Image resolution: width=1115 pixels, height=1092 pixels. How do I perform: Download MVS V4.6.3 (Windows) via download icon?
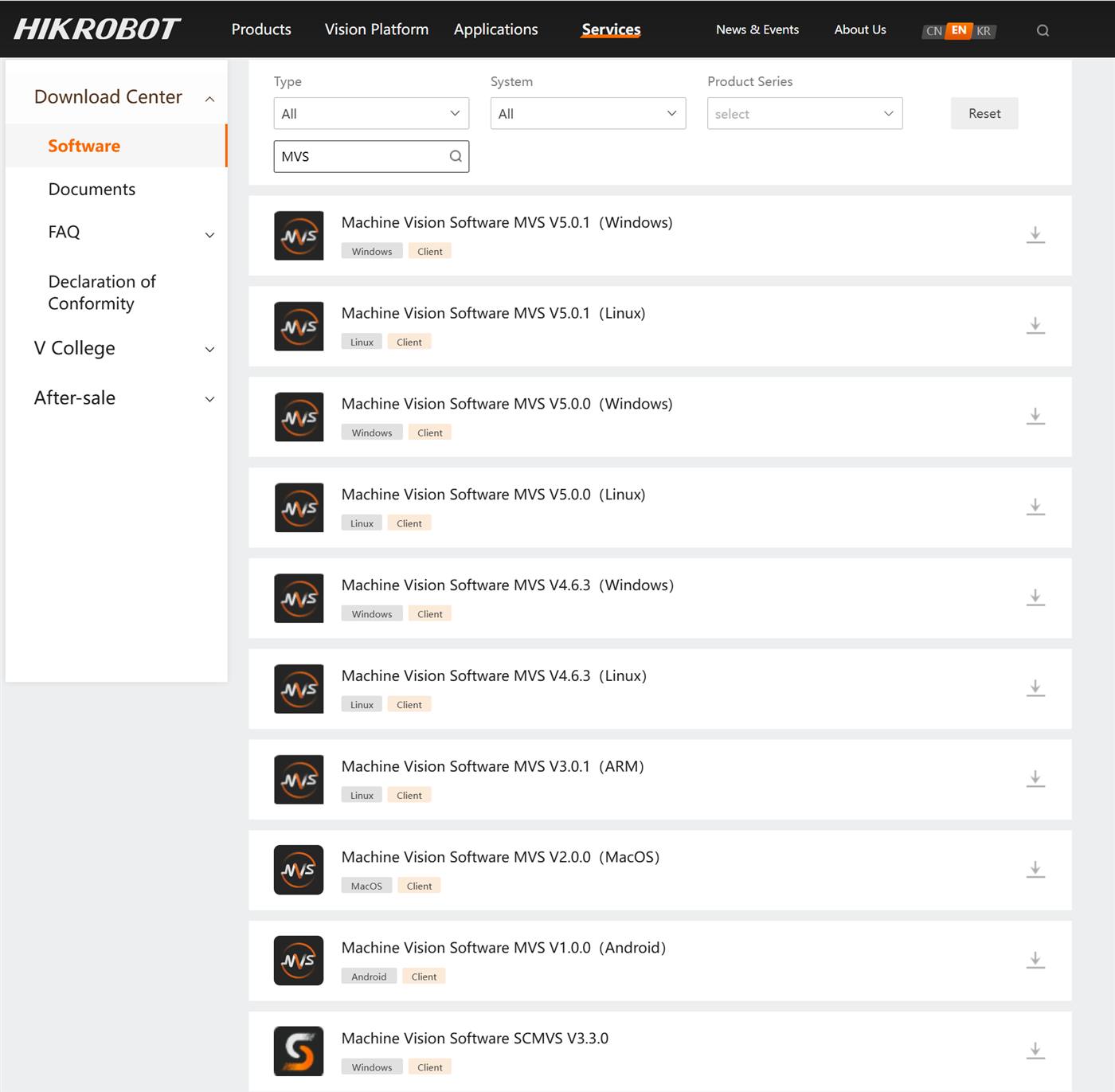1035,597
